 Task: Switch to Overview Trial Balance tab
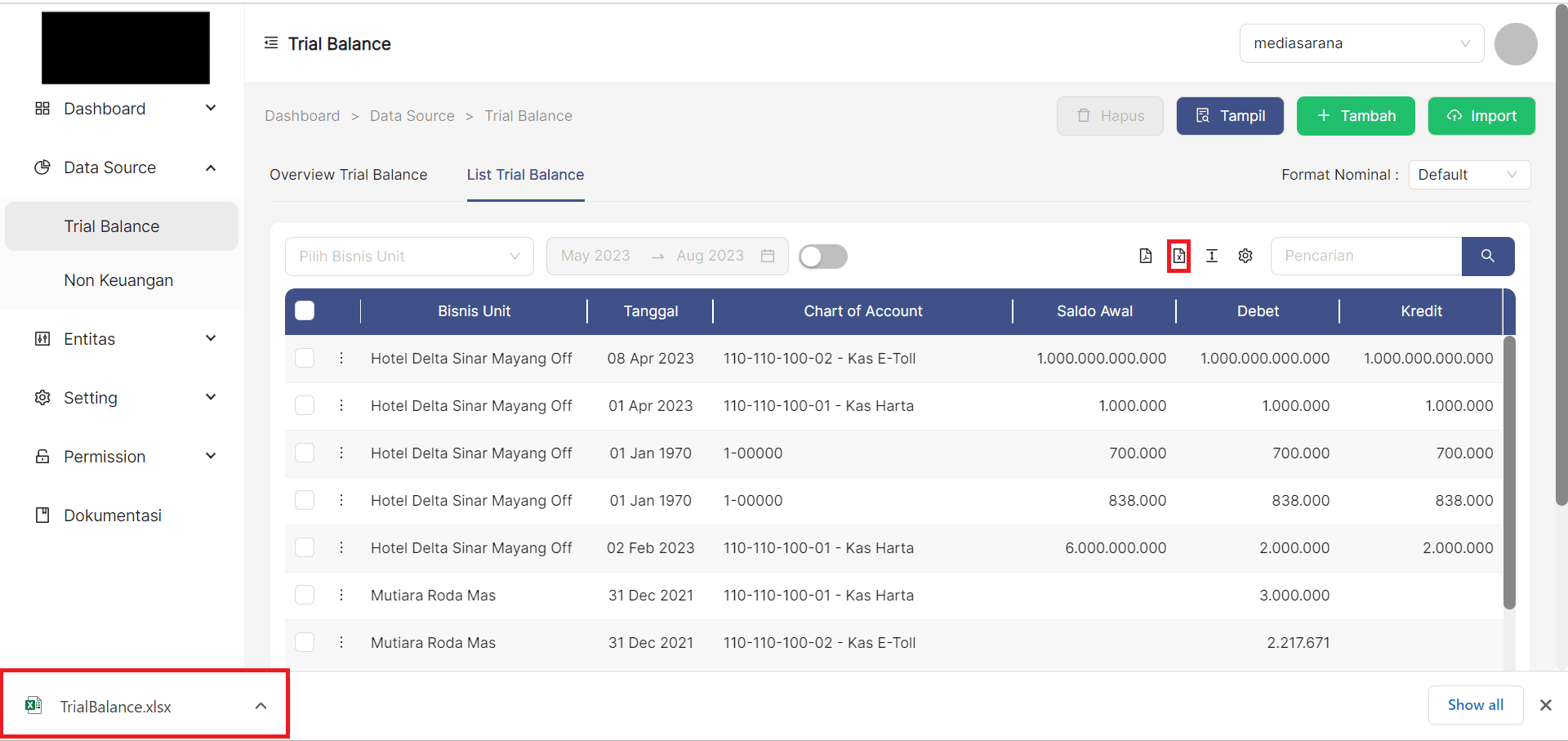(349, 175)
